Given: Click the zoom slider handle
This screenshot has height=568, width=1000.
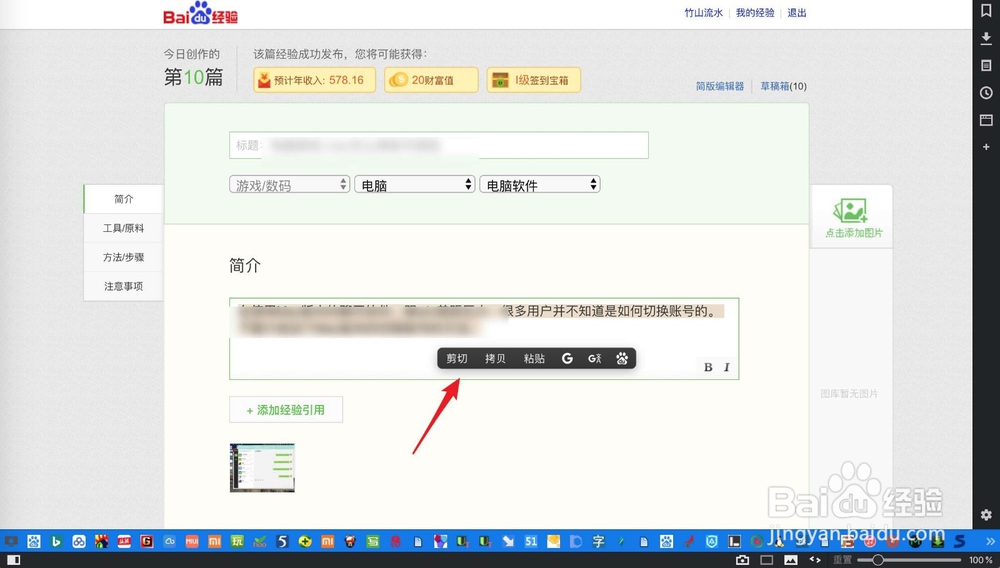Looking at the screenshot, I should pos(878,560).
